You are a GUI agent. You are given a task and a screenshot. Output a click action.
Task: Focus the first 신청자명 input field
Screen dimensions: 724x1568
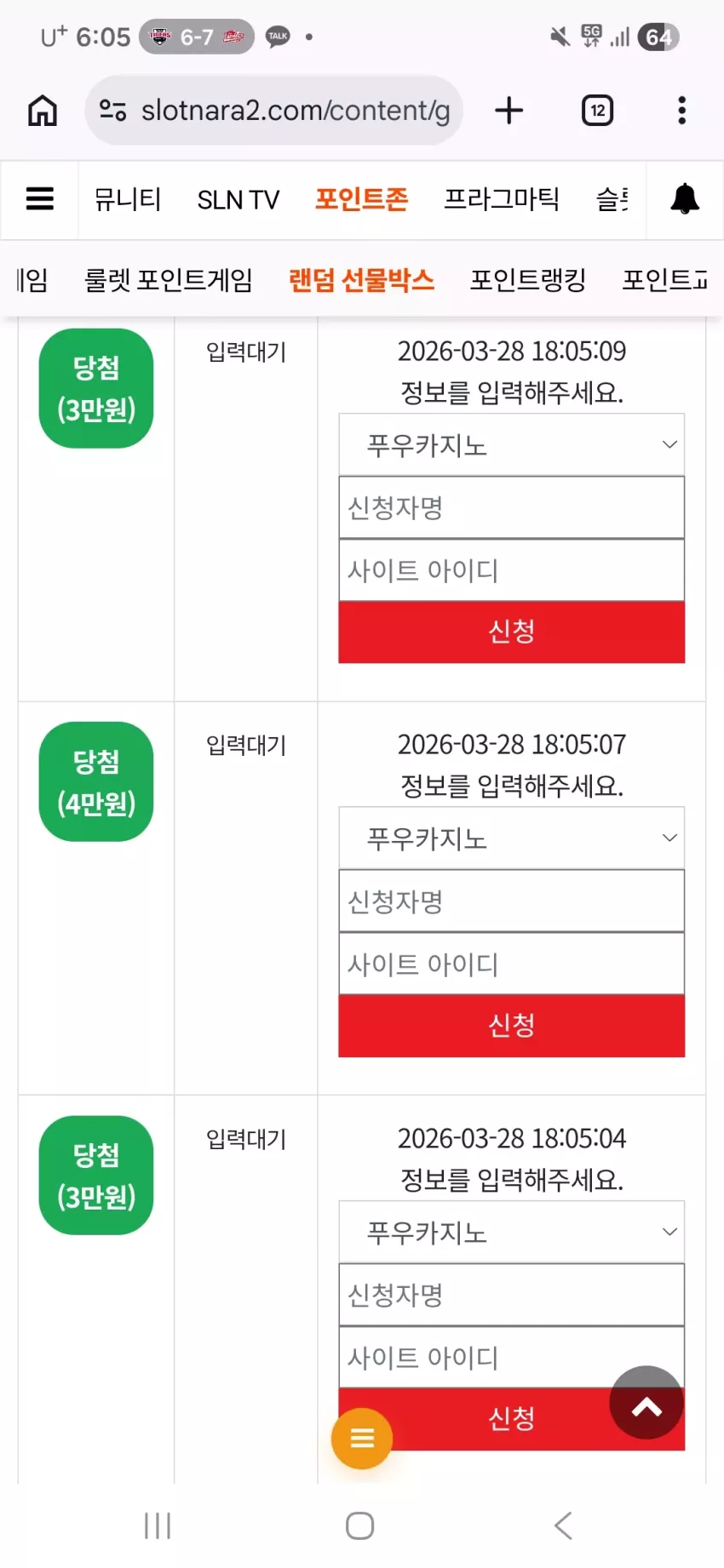coord(512,507)
